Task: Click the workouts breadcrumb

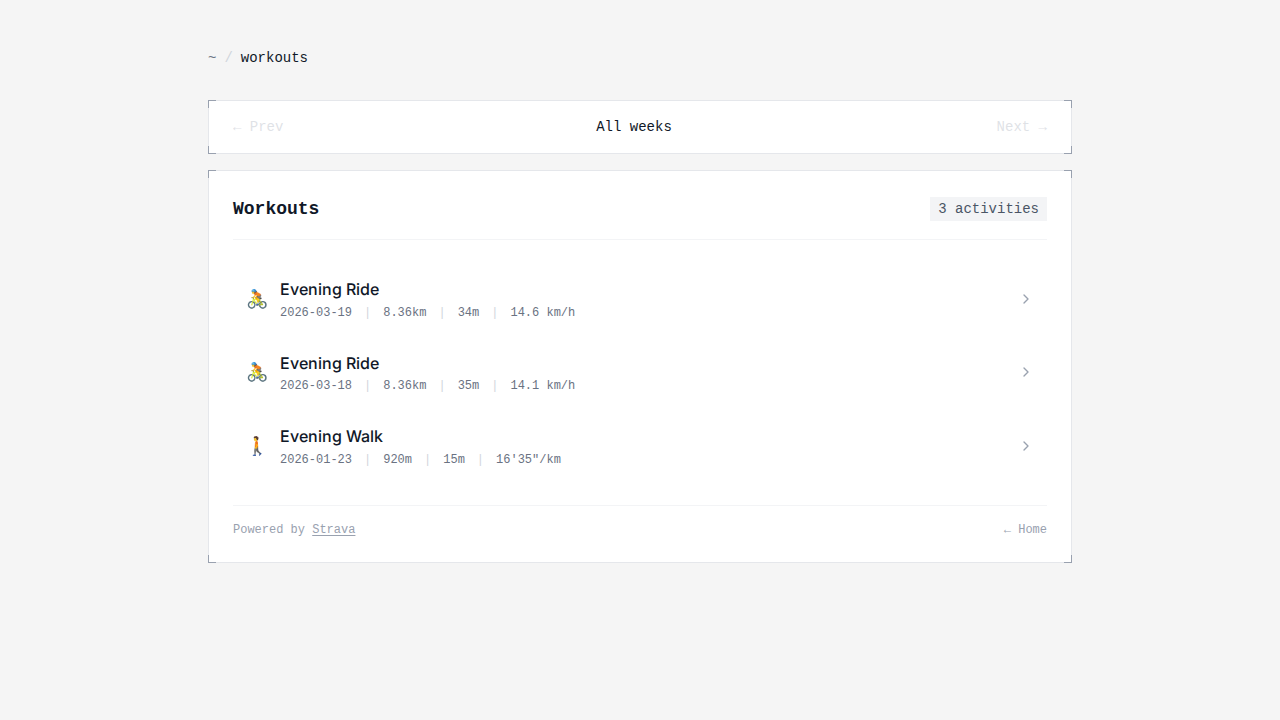Action: (x=274, y=58)
